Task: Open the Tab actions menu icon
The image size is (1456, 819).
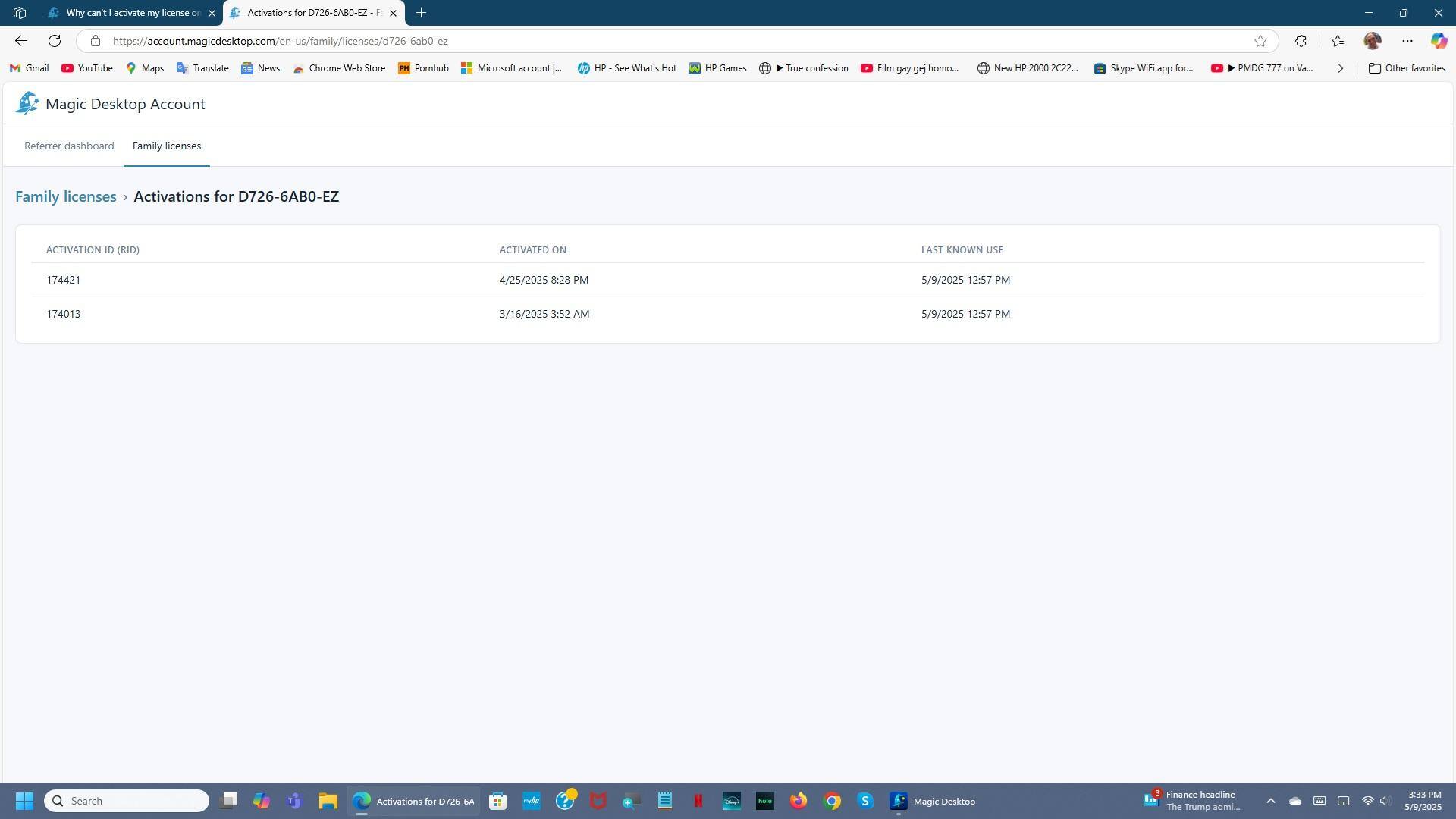Action: (20, 13)
